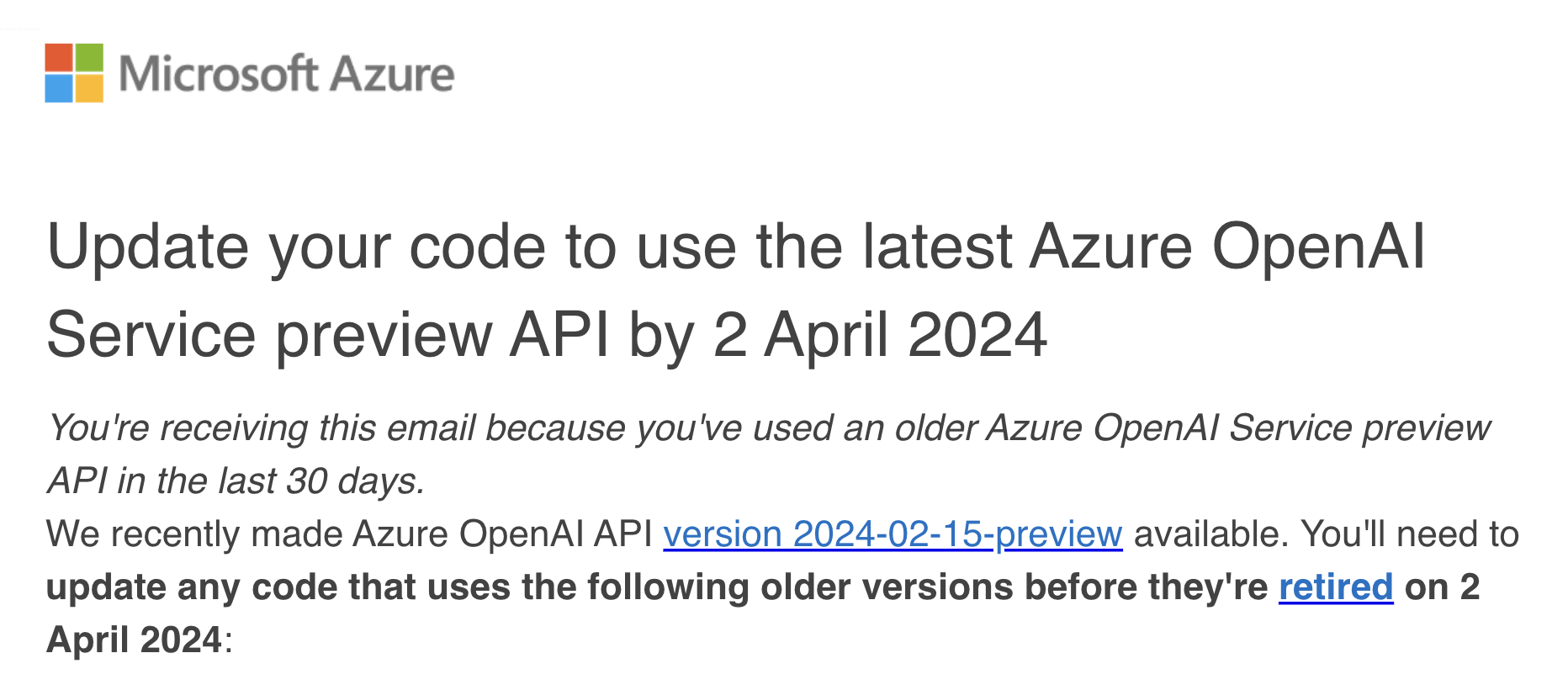The height and width of the screenshot is (685, 1568).
Task: Click the Microsoft four-square logo
Action: tap(74, 73)
